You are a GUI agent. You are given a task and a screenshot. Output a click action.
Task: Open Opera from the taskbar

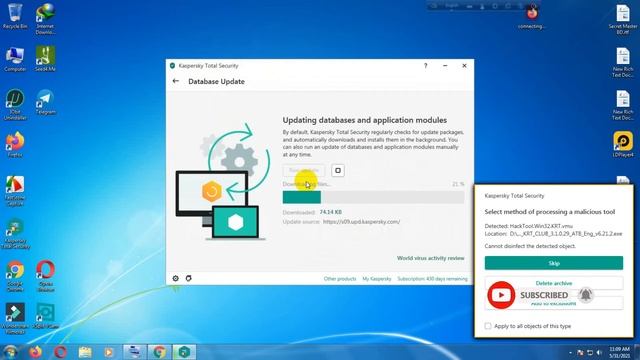point(60,352)
